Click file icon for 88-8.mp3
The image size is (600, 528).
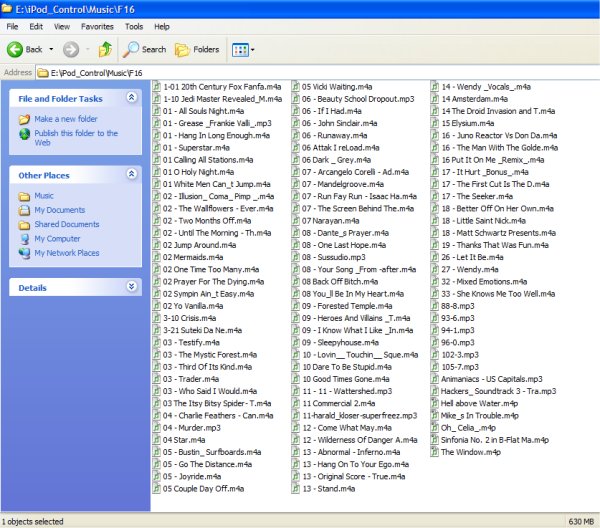click(x=435, y=306)
